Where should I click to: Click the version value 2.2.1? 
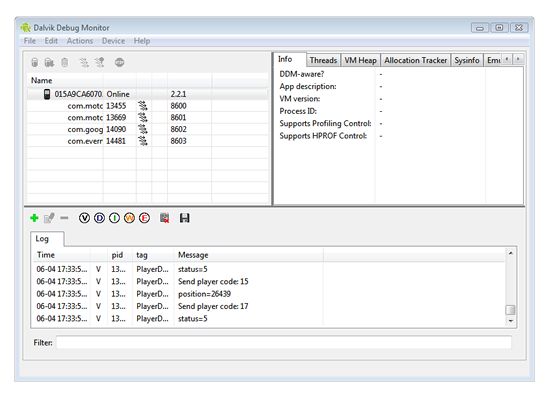click(x=178, y=94)
